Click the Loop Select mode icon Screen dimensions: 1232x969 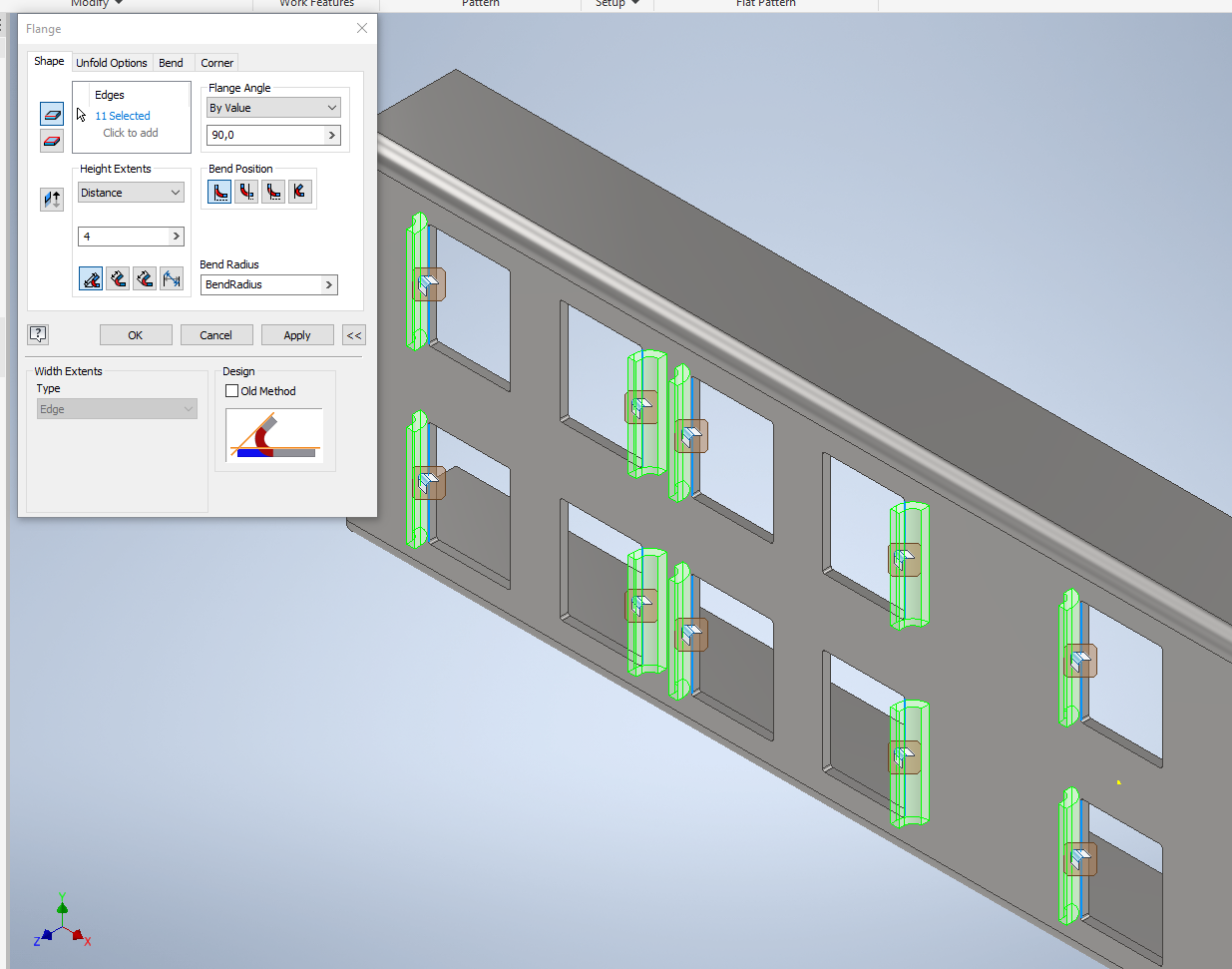coord(52,140)
